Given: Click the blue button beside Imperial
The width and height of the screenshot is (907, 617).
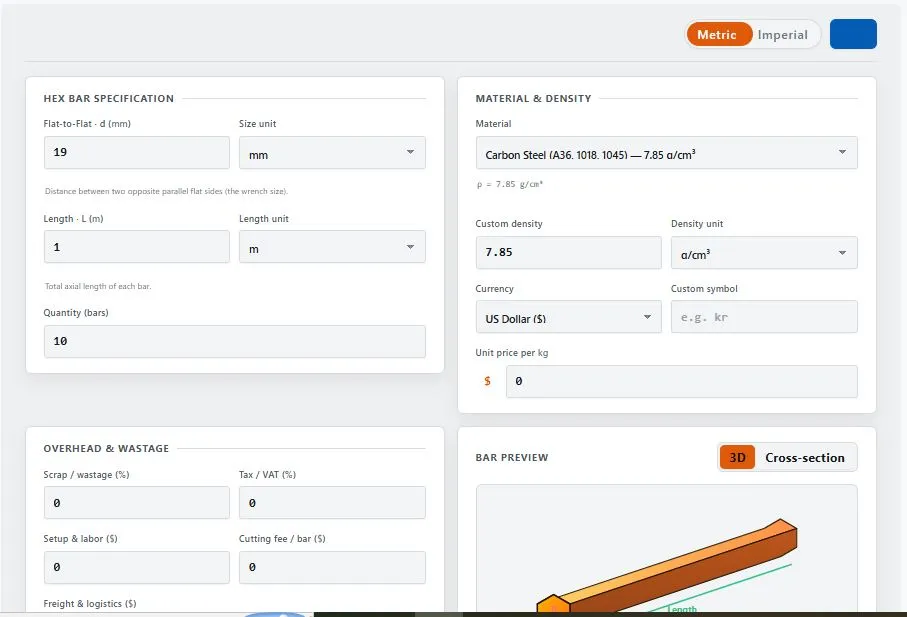Looking at the screenshot, I should pos(853,34).
